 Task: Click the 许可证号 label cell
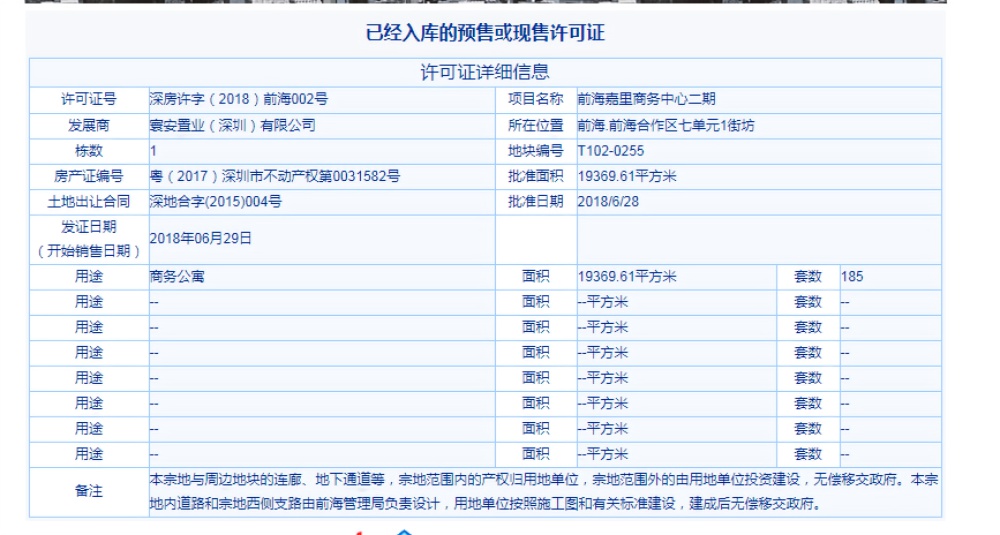[89, 99]
